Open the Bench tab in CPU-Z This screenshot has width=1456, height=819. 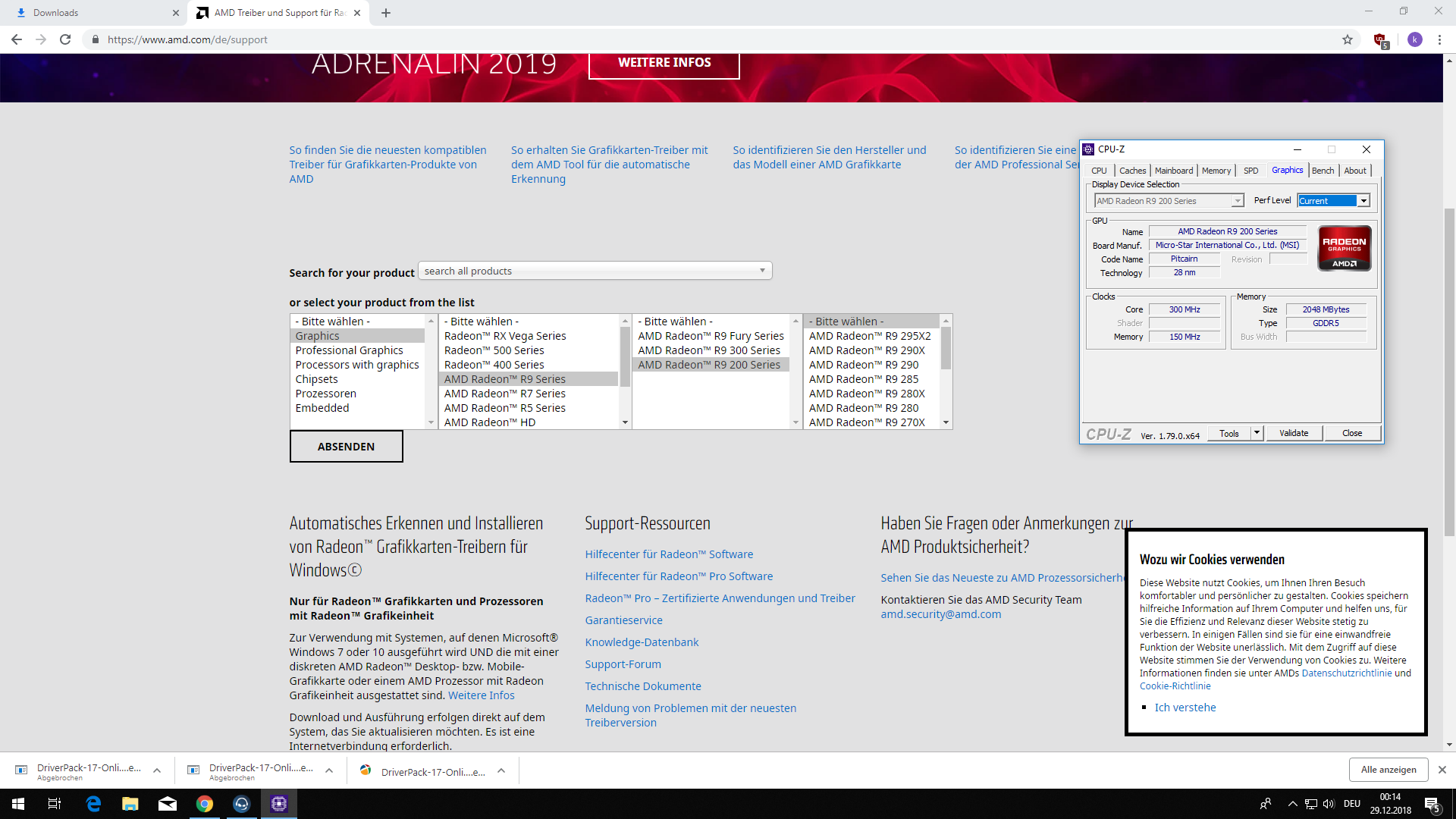pyautogui.click(x=1323, y=171)
